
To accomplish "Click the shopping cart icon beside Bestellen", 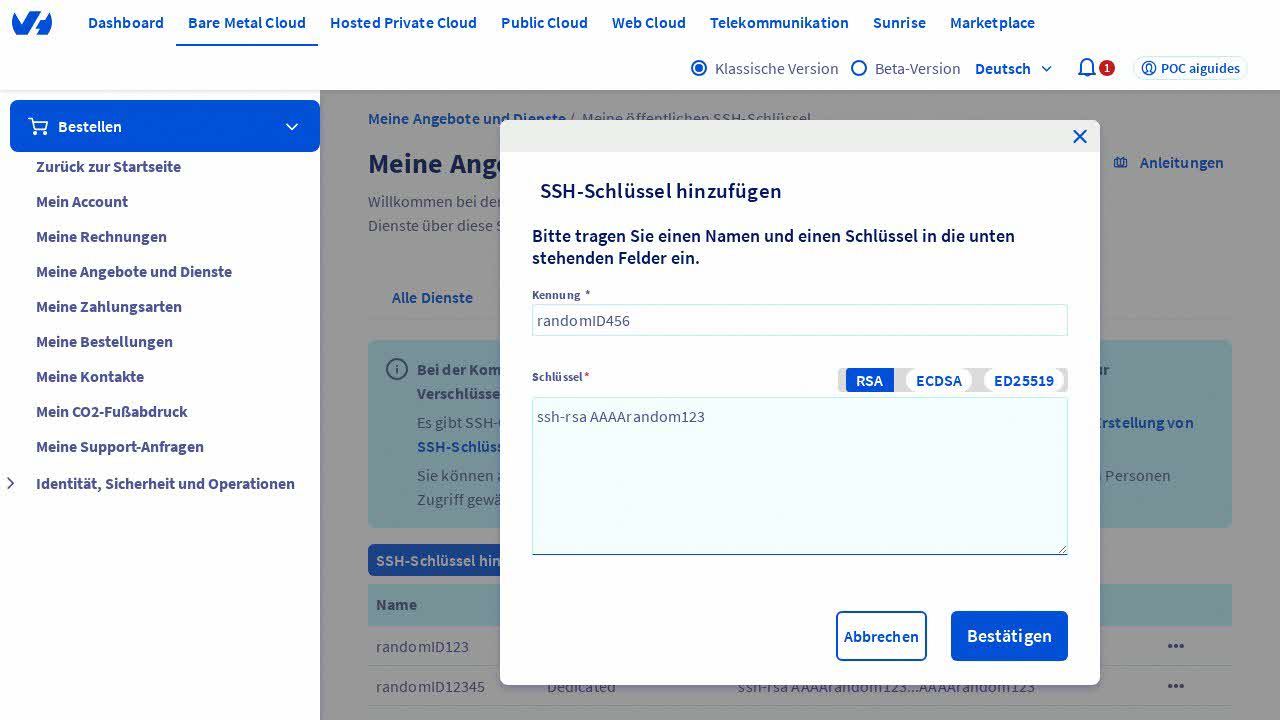I will click(39, 126).
